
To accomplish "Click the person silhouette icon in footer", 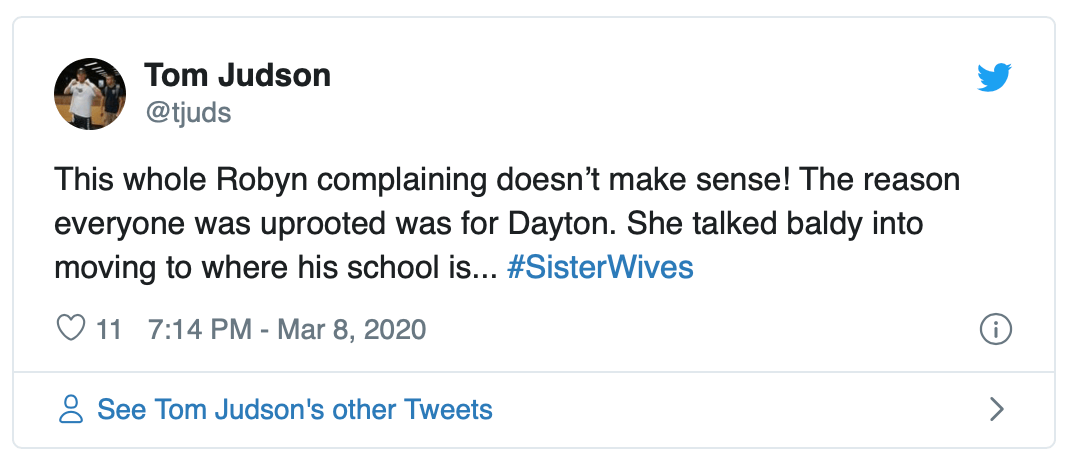I will pyautogui.click(x=71, y=409).
